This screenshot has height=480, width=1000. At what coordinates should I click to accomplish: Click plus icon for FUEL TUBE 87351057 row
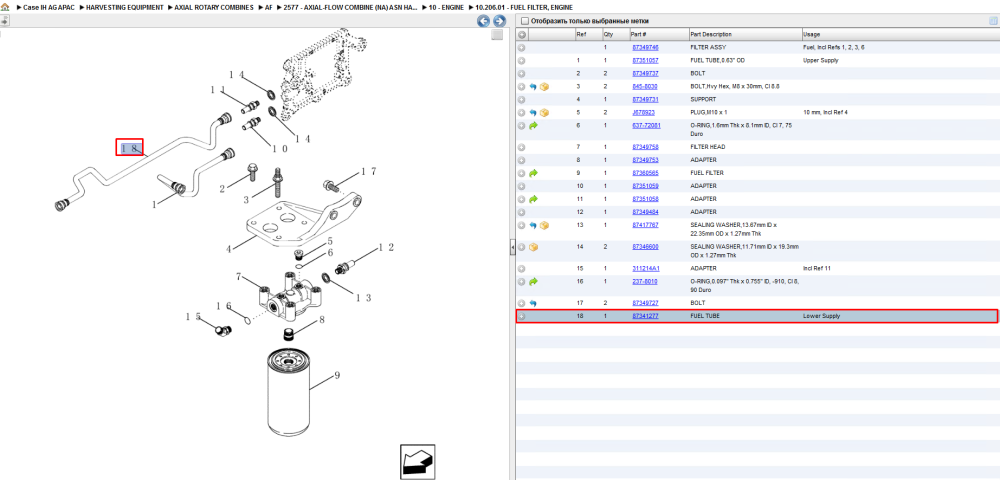(522, 61)
